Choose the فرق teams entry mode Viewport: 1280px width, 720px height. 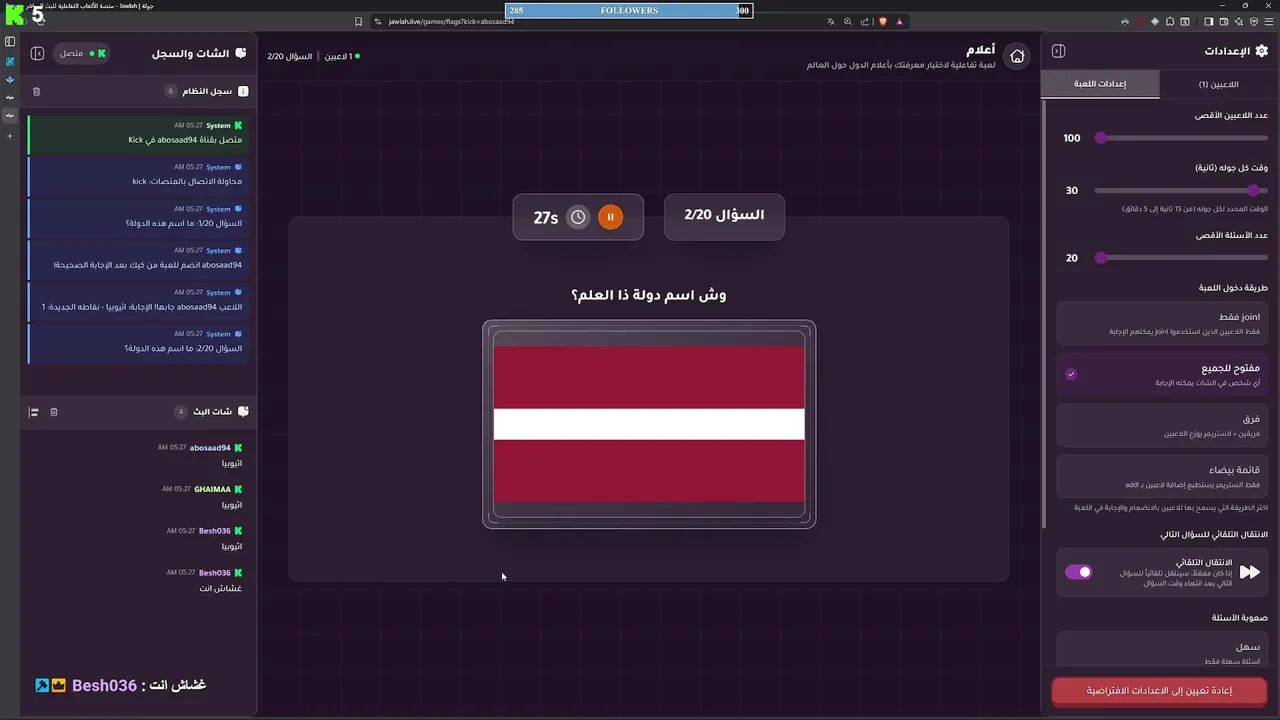1162,426
